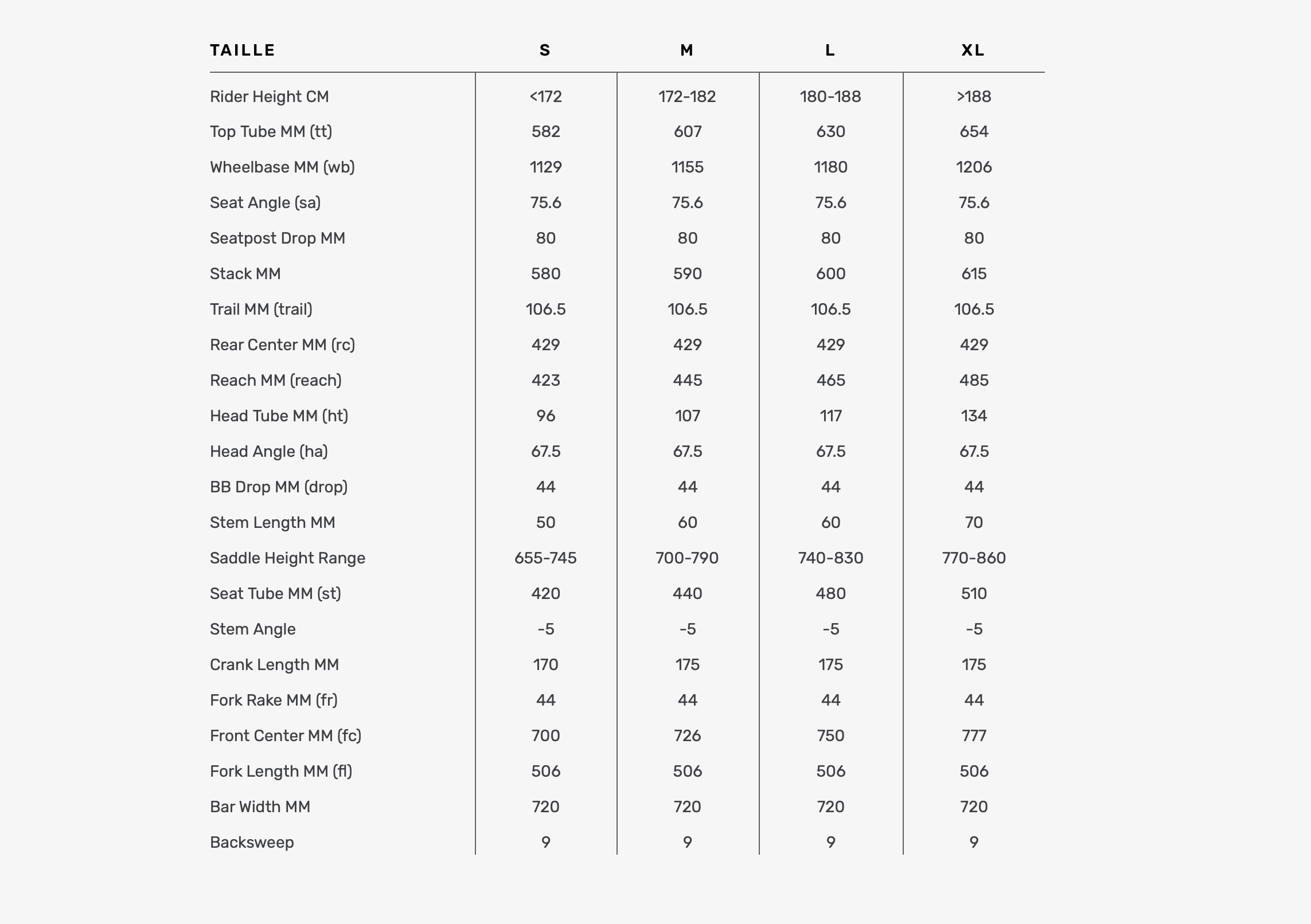The width and height of the screenshot is (1311, 924).
Task: Click the Saddle Height Range value 655-745
Action: (545, 558)
